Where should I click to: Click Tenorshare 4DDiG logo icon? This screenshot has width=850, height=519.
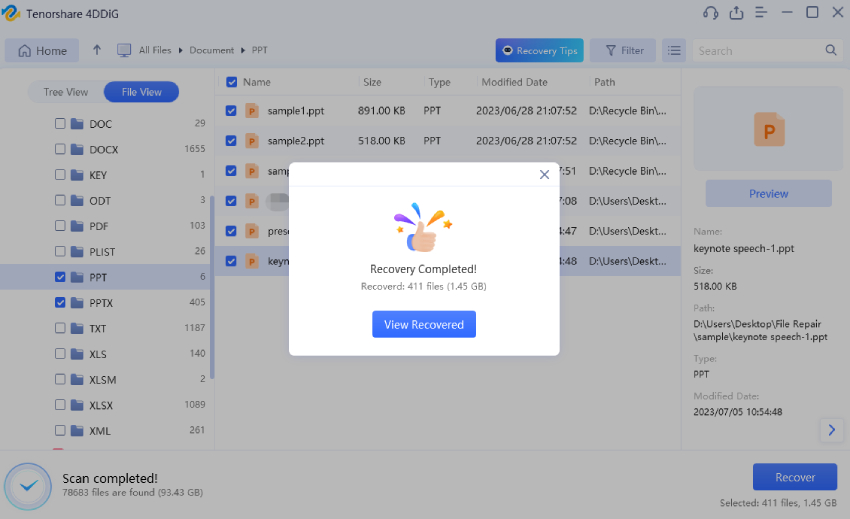(x=11, y=13)
